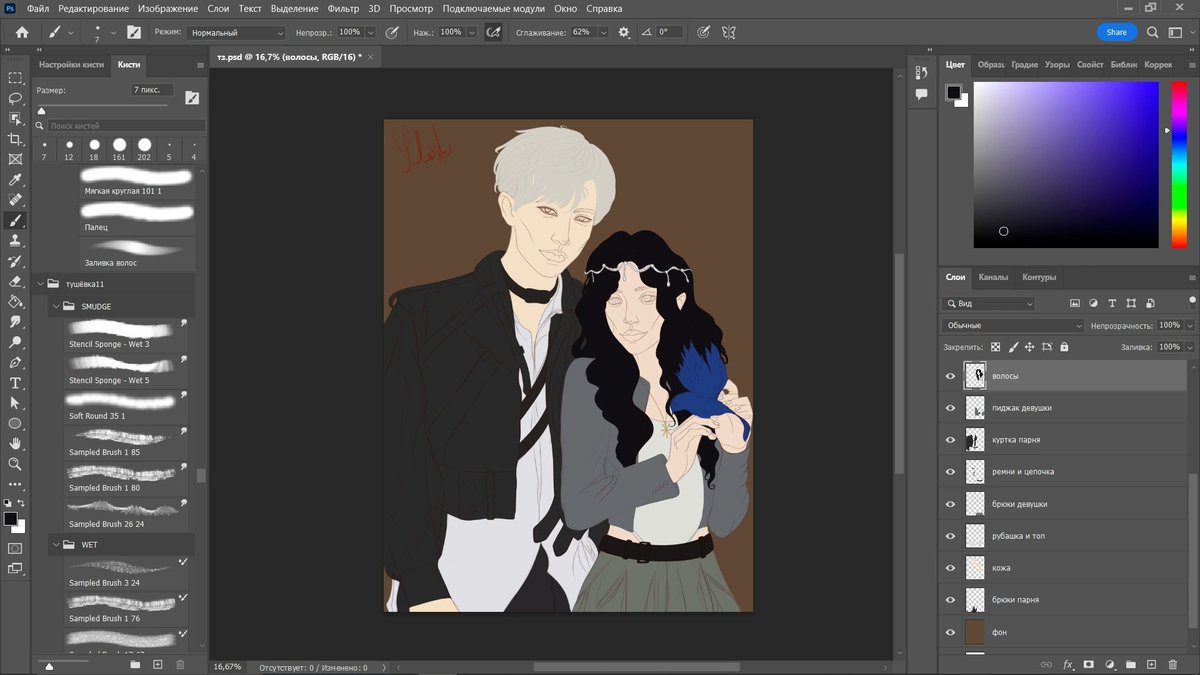Create new adjustment layer icon

1110,664
